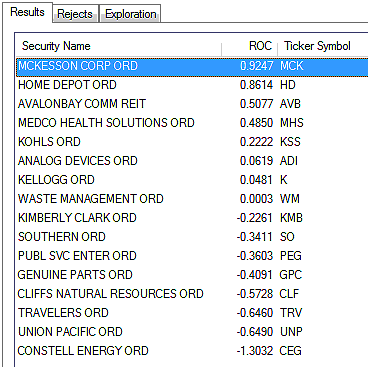Select the CONSTELL ENERGY ORD row
368x367 pixels.
(x=192, y=351)
